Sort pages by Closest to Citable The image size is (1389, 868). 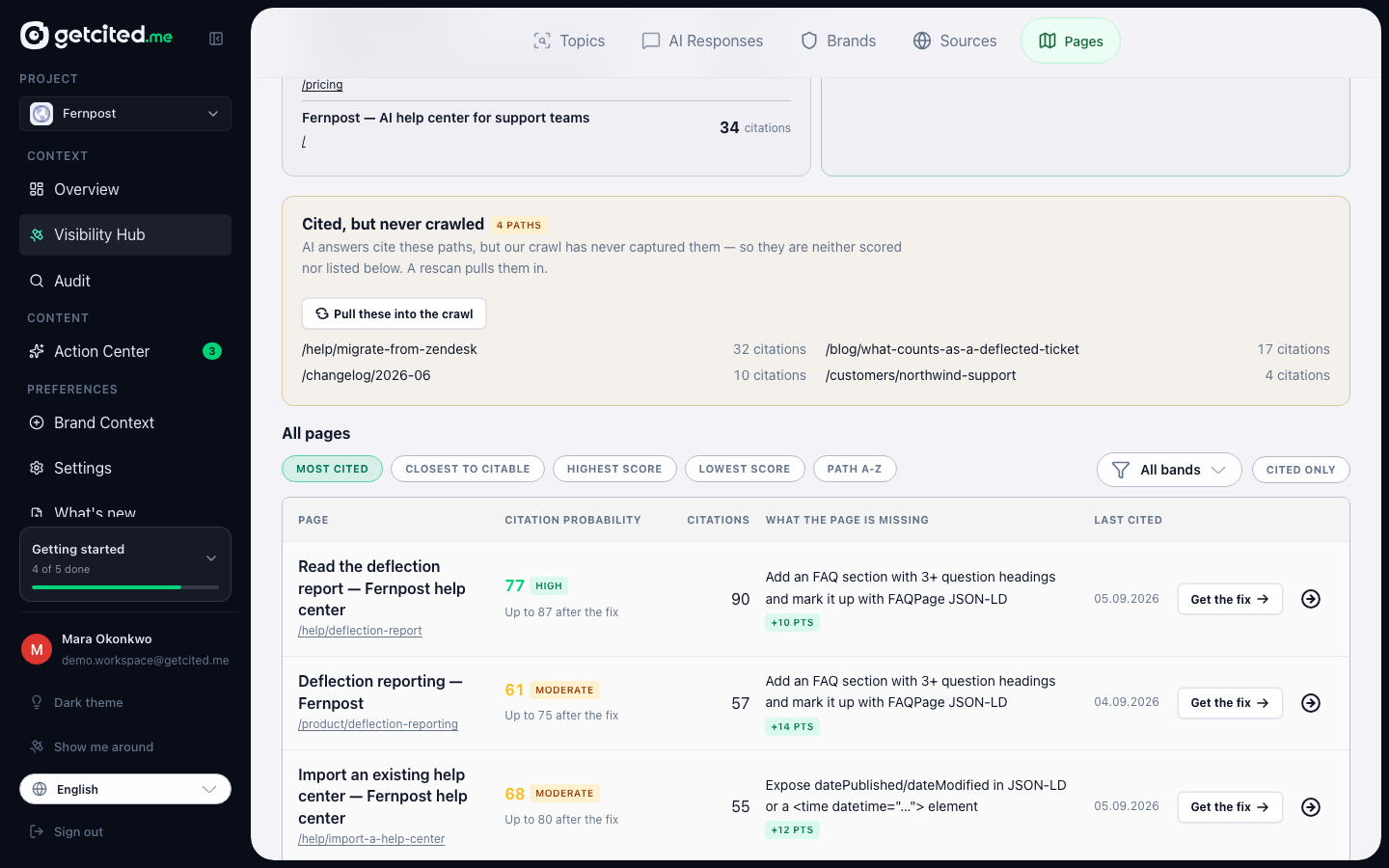[x=468, y=469]
